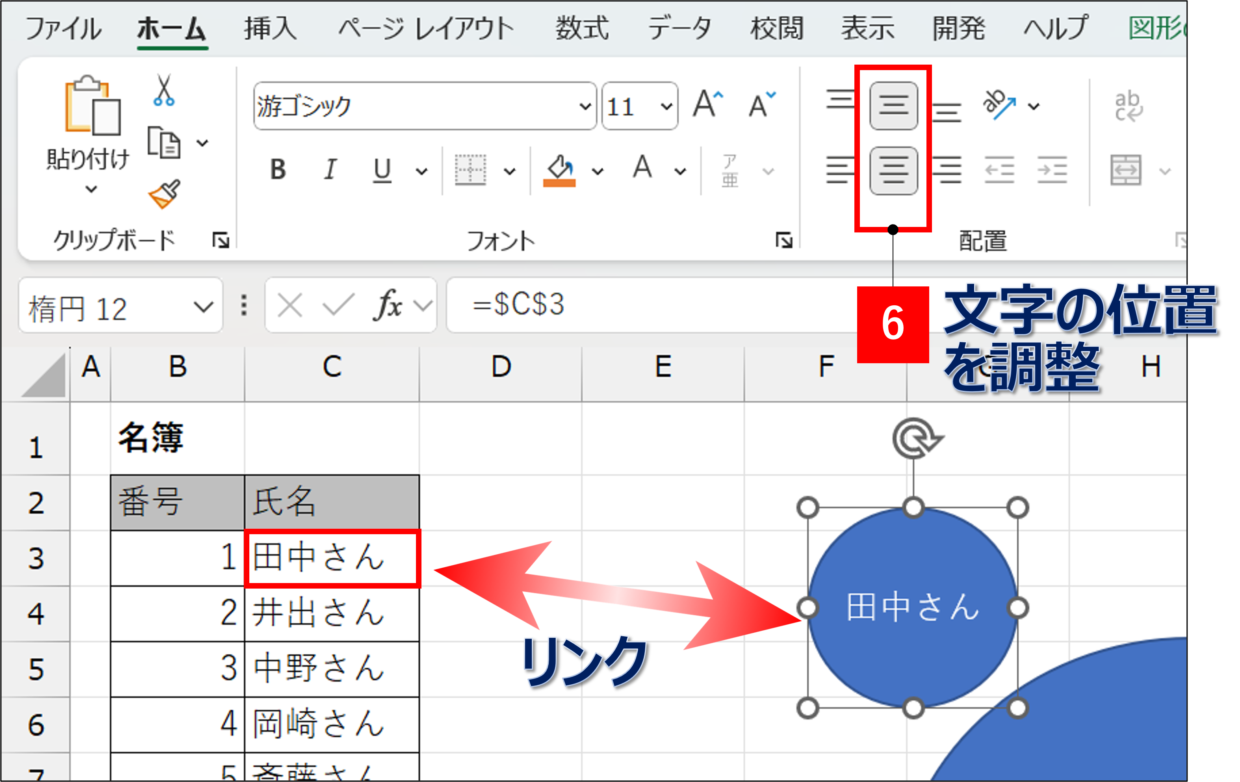Select row header 4

[x=36, y=613]
